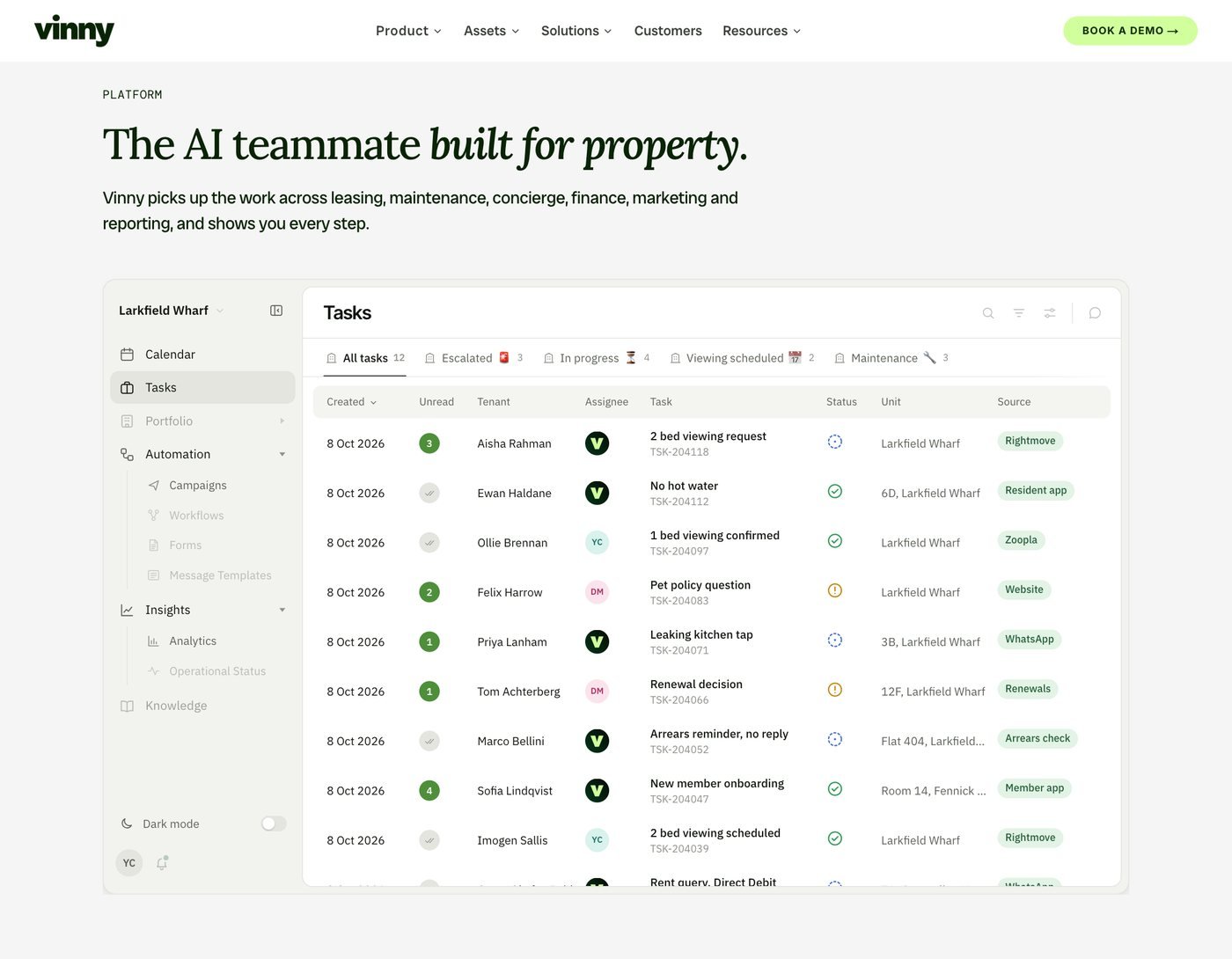This screenshot has height=959, width=1232.
Task: Switch to the Escalated tab
Action: pyautogui.click(x=473, y=358)
